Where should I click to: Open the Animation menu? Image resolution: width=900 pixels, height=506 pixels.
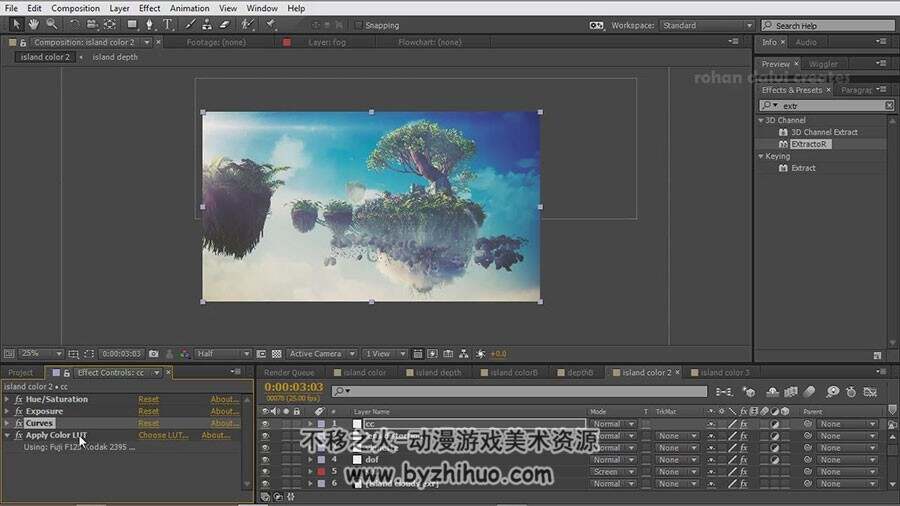pos(189,8)
